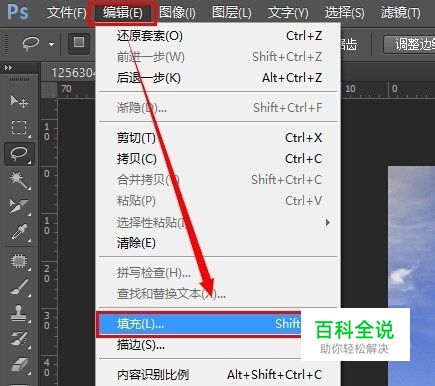This screenshot has height=386, width=435.
Task: Click the lasso tool preset icon in options bar
Action: (31, 44)
